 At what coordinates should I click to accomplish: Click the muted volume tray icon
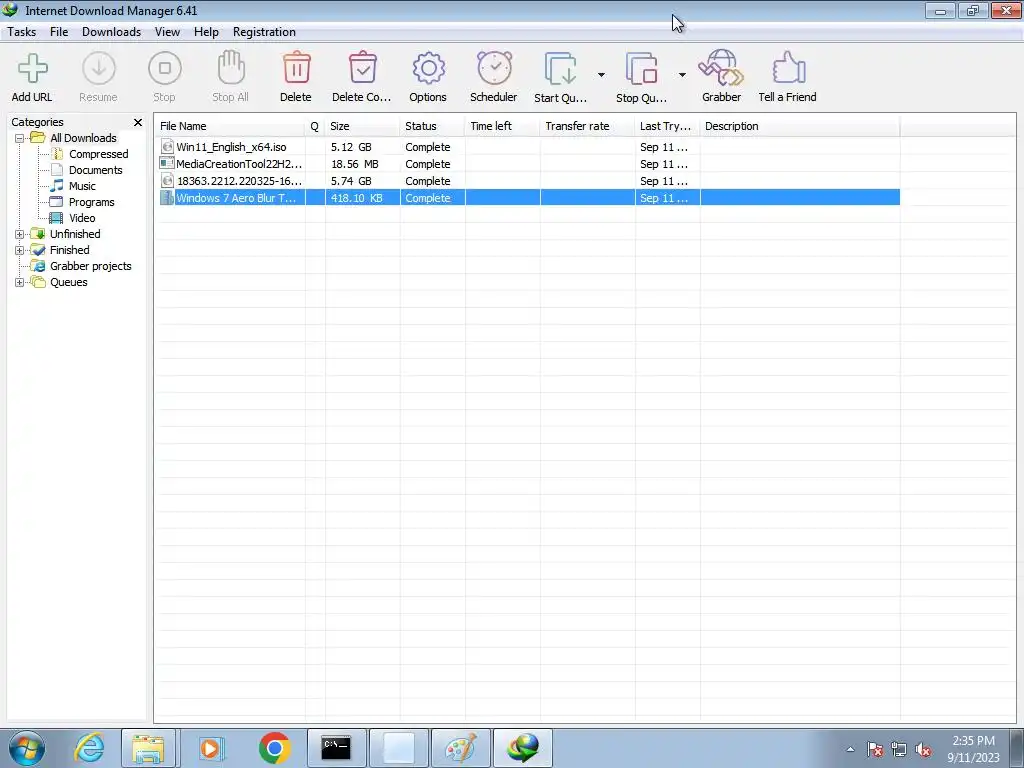tap(923, 749)
